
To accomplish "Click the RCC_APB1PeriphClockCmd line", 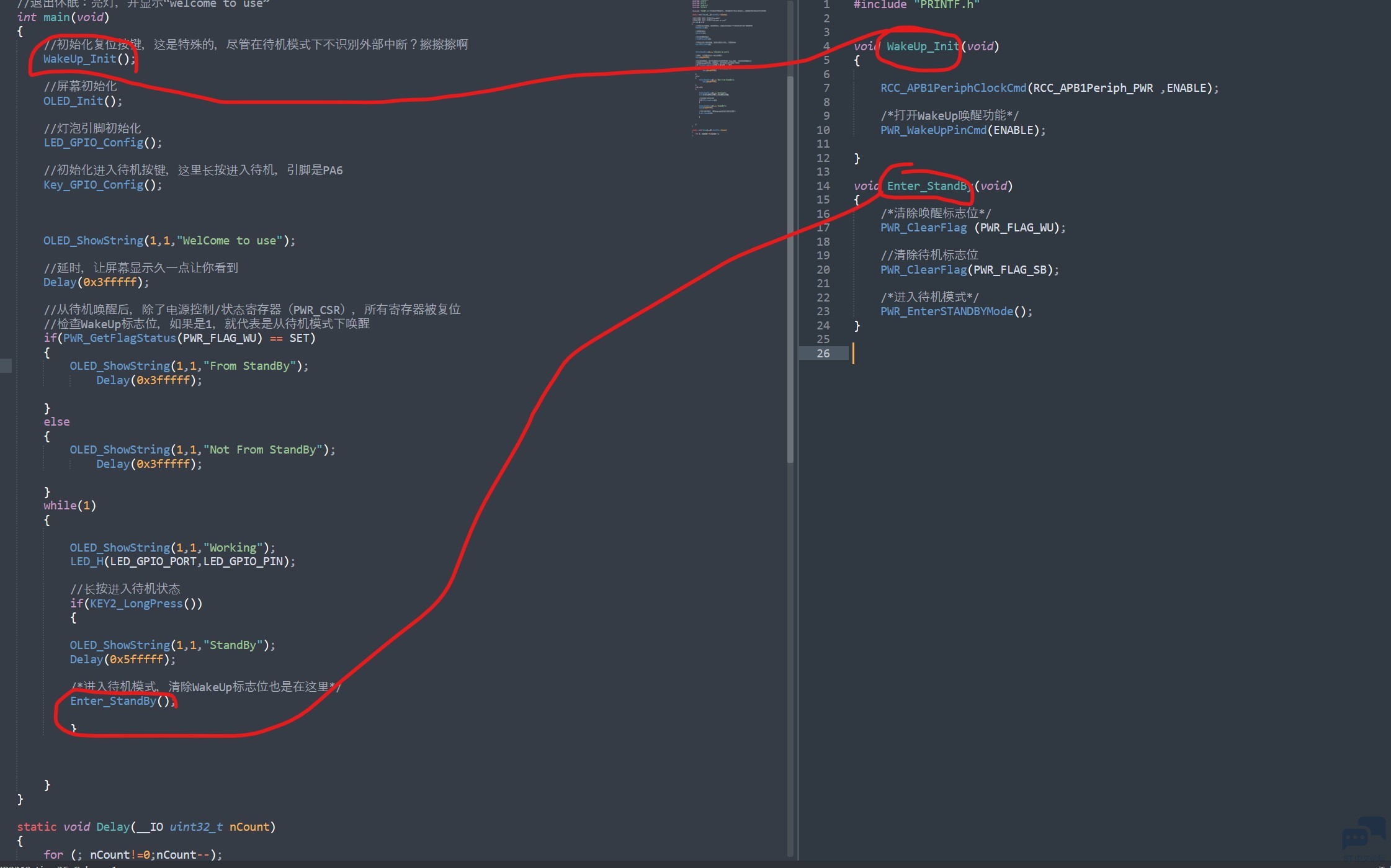I will click(1050, 88).
